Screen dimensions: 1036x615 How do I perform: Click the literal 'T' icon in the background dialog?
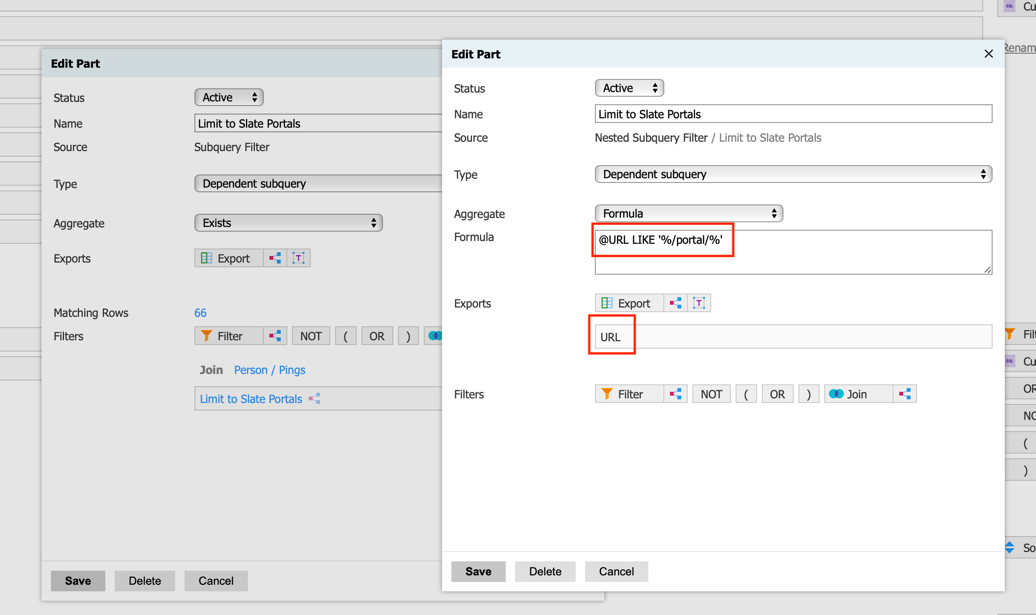point(298,258)
